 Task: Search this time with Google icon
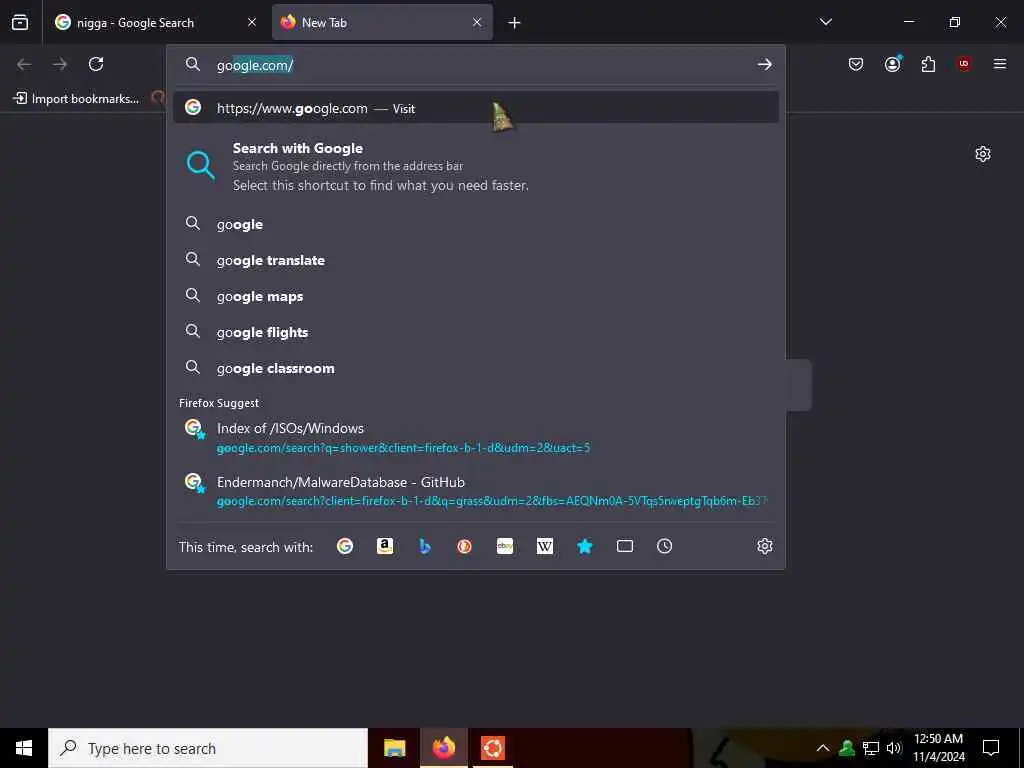click(x=345, y=546)
